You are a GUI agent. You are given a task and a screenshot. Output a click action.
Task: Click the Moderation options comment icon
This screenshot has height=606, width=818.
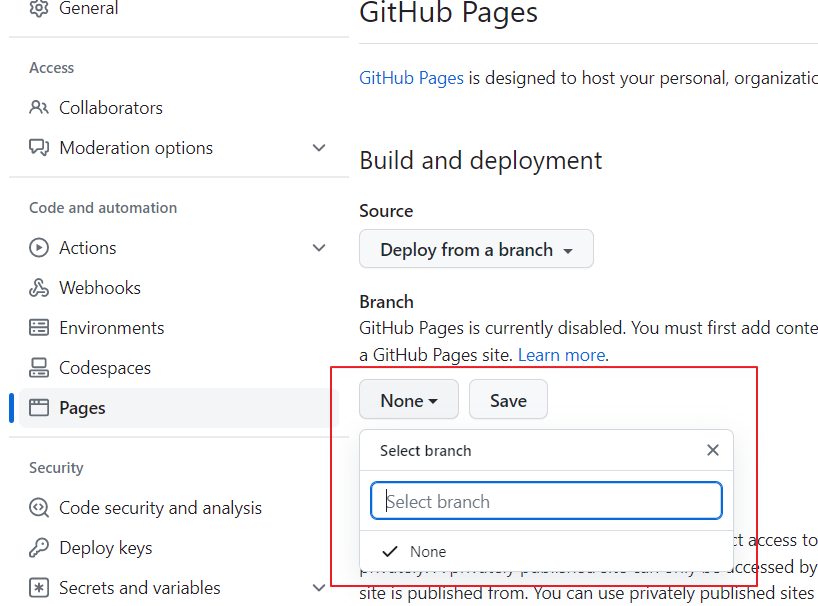pos(39,148)
